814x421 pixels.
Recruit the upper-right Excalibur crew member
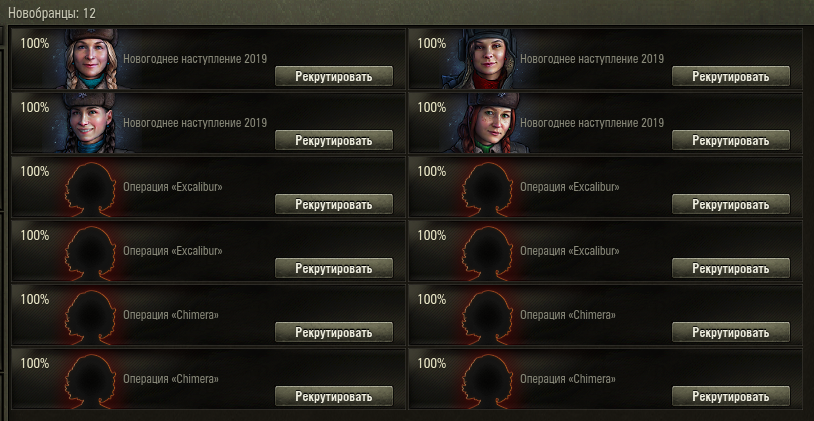(731, 204)
